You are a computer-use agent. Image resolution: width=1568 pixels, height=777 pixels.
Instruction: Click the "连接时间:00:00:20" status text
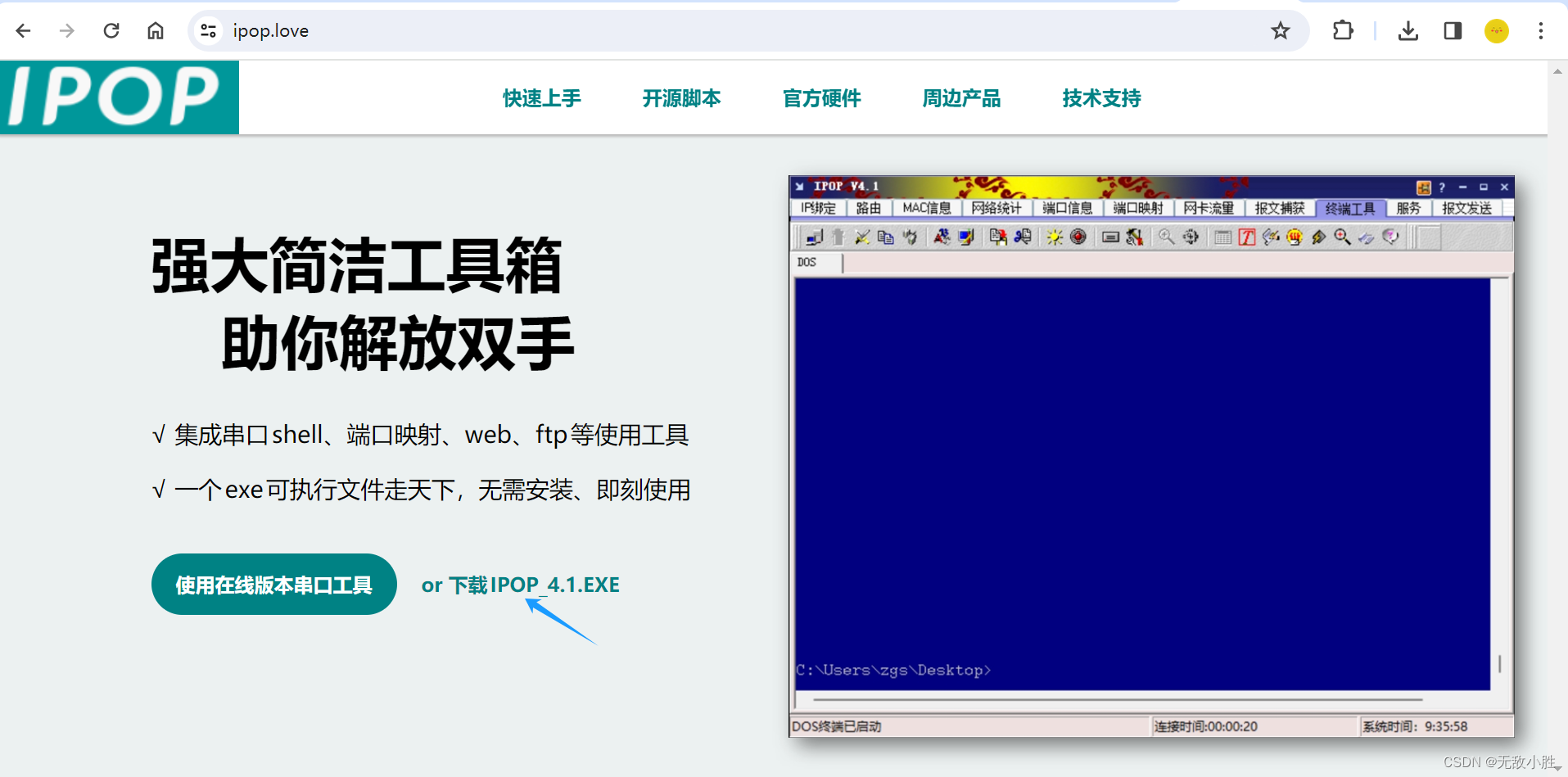click(x=1206, y=726)
